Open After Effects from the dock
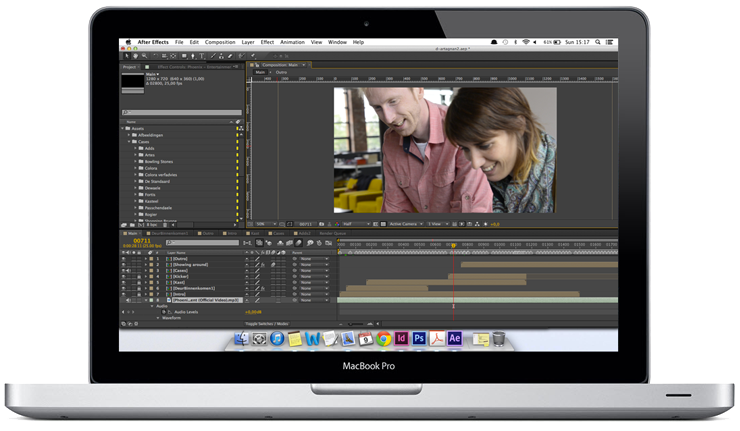Image resolution: width=740 pixels, height=431 pixels. 454,338
